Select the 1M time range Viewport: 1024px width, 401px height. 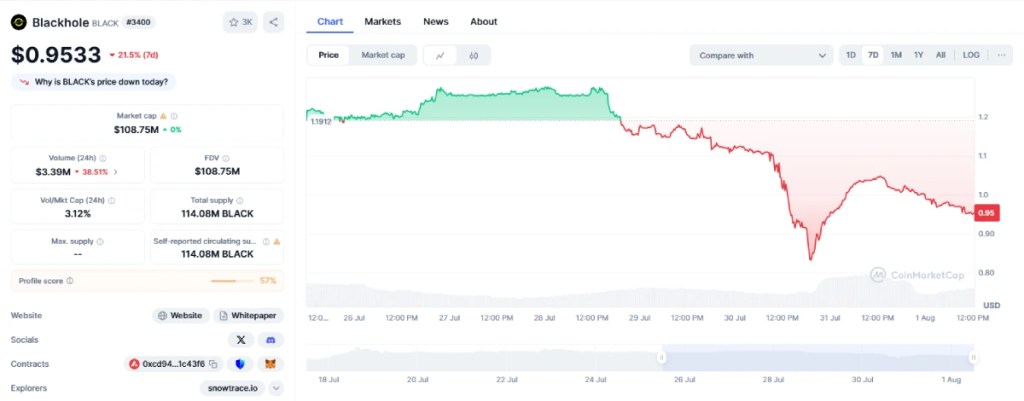[x=896, y=56]
